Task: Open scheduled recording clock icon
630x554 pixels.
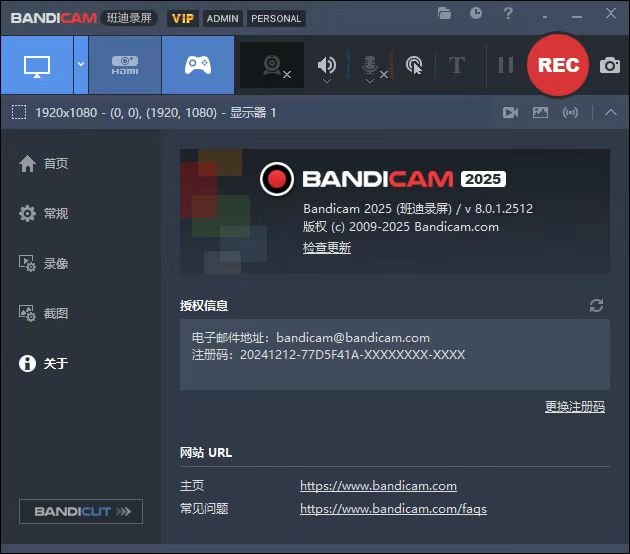Action: pyautogui.click(x=476, y=14)
